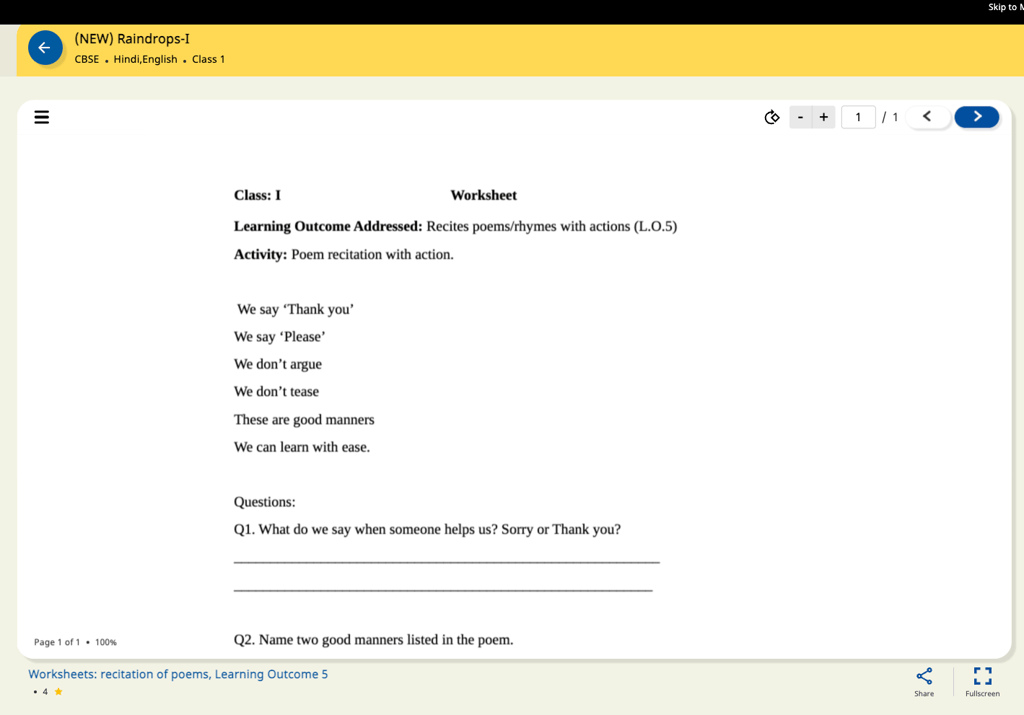Screen dimensions: 1024x715
Task: Advance to next page blue arrow
Action: (977, 117)
